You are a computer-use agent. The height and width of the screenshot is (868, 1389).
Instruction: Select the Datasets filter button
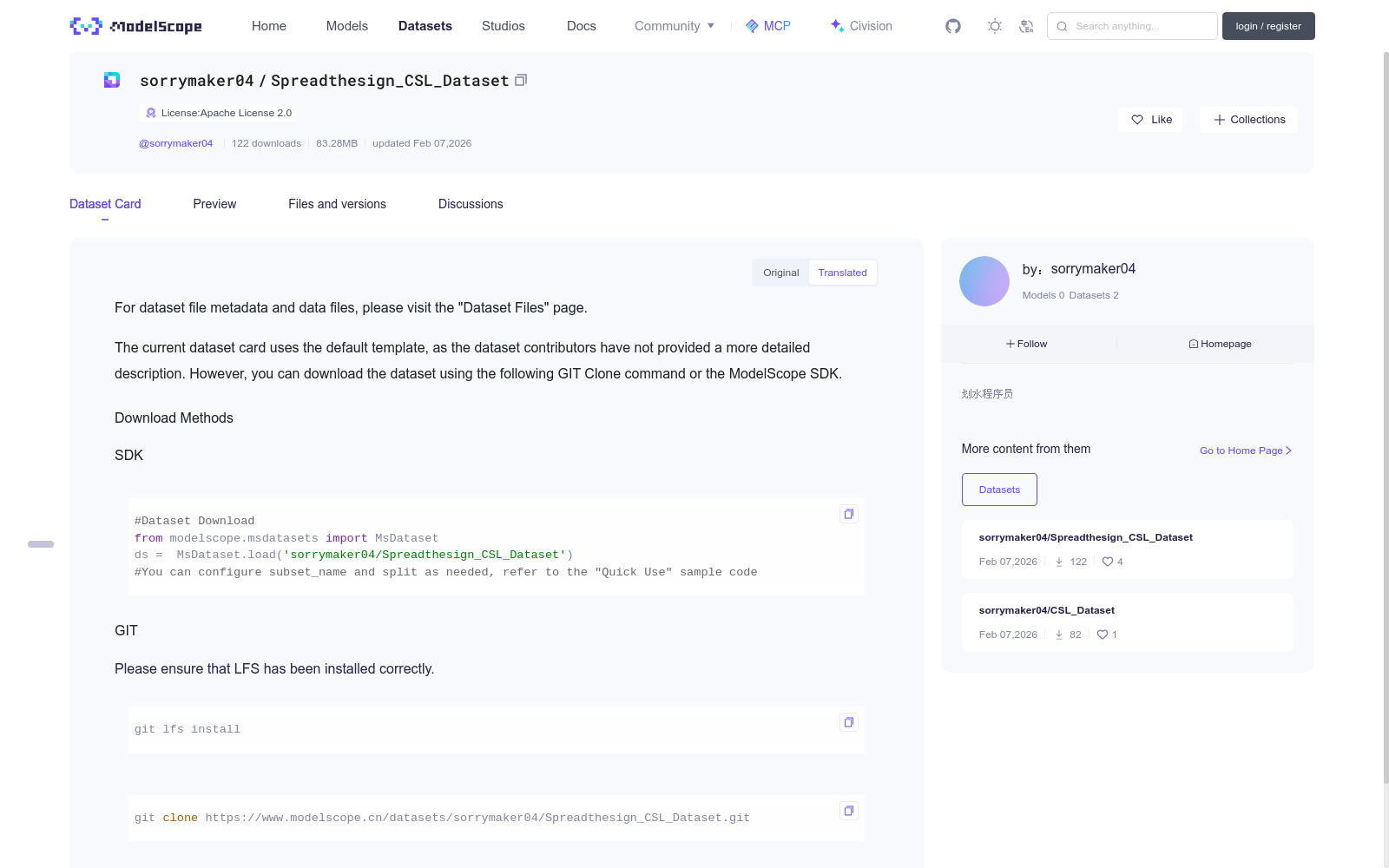(x=999, y=490)
